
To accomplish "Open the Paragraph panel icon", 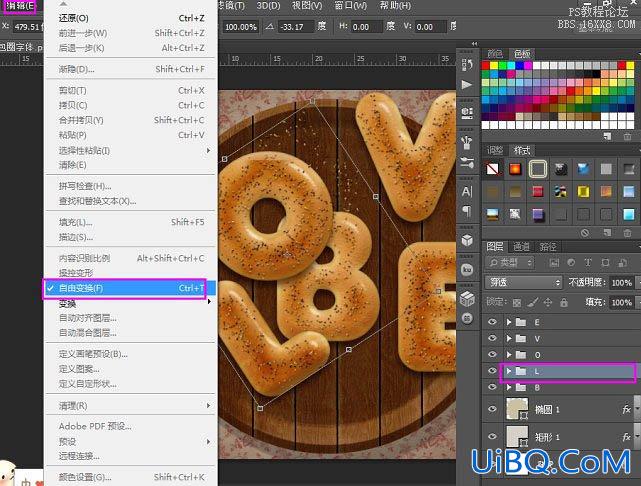I will 467,211.
